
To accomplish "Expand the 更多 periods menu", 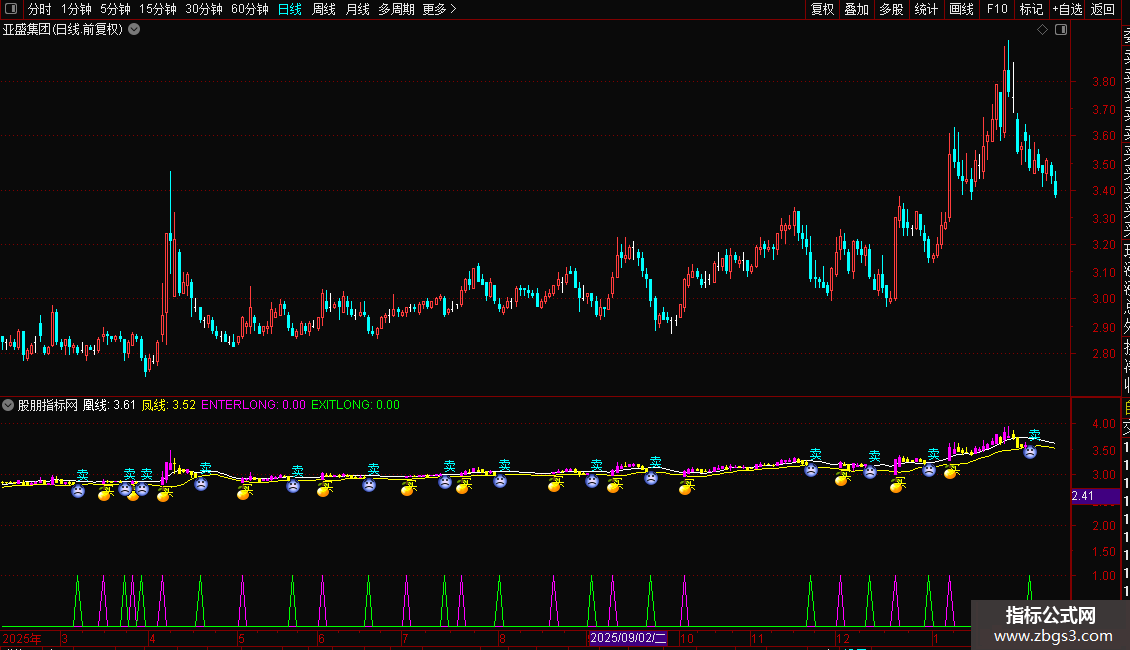I will pos(439,9).
